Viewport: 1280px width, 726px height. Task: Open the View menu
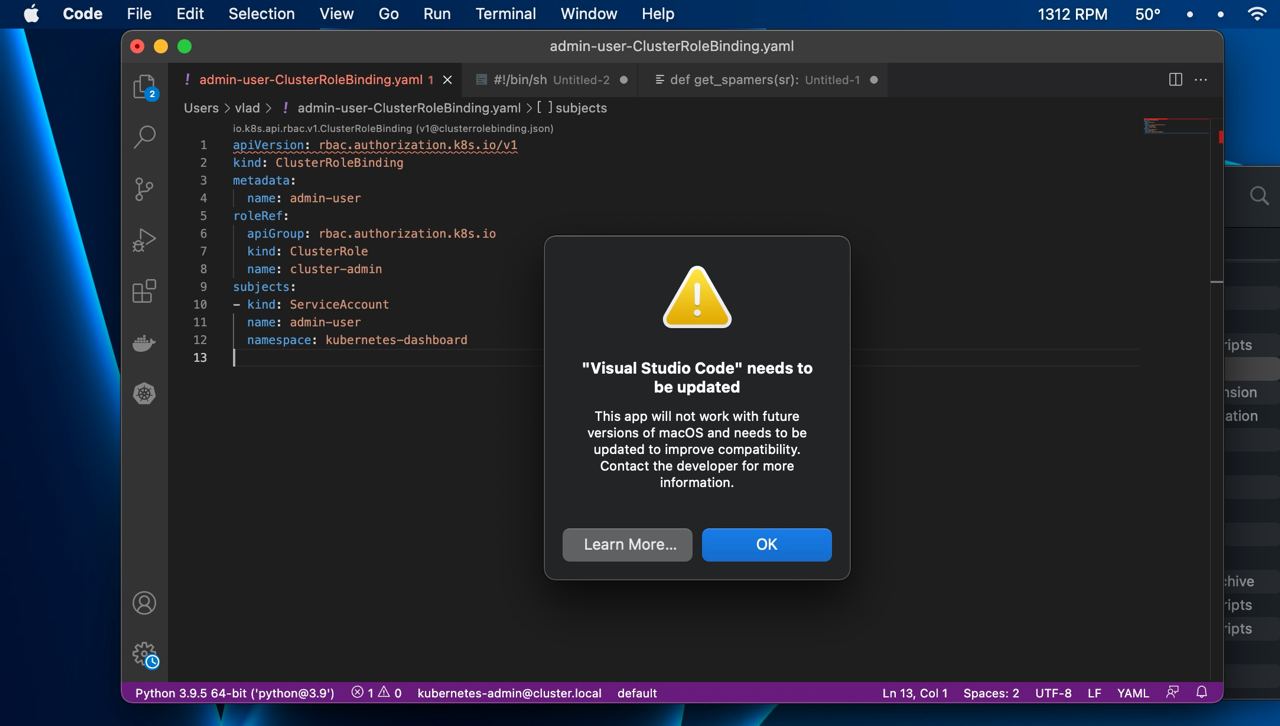click(x=336, y=14)
